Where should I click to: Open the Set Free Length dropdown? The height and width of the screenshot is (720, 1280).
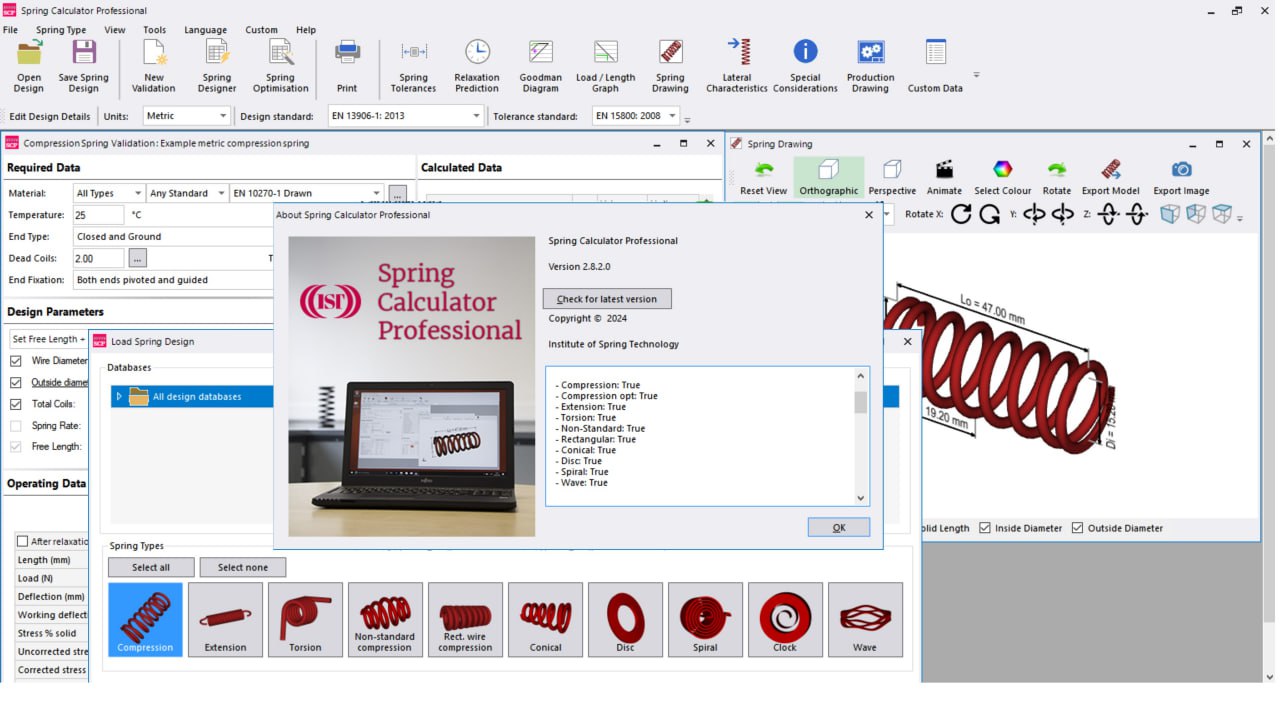[48, 339]
